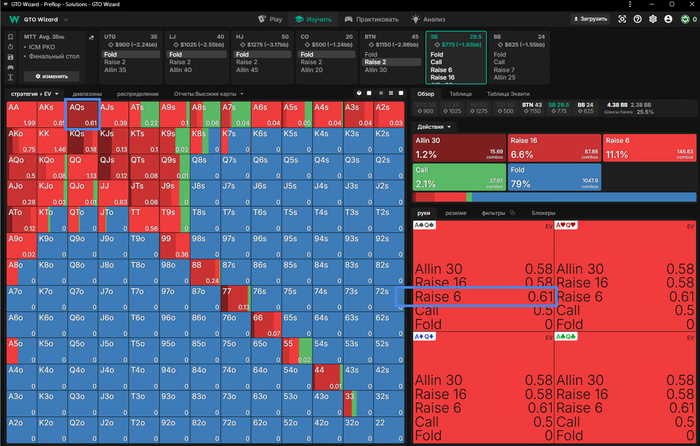Select the фильтры tab
Viewport: 700px width, 446px height.
point(493,213)
